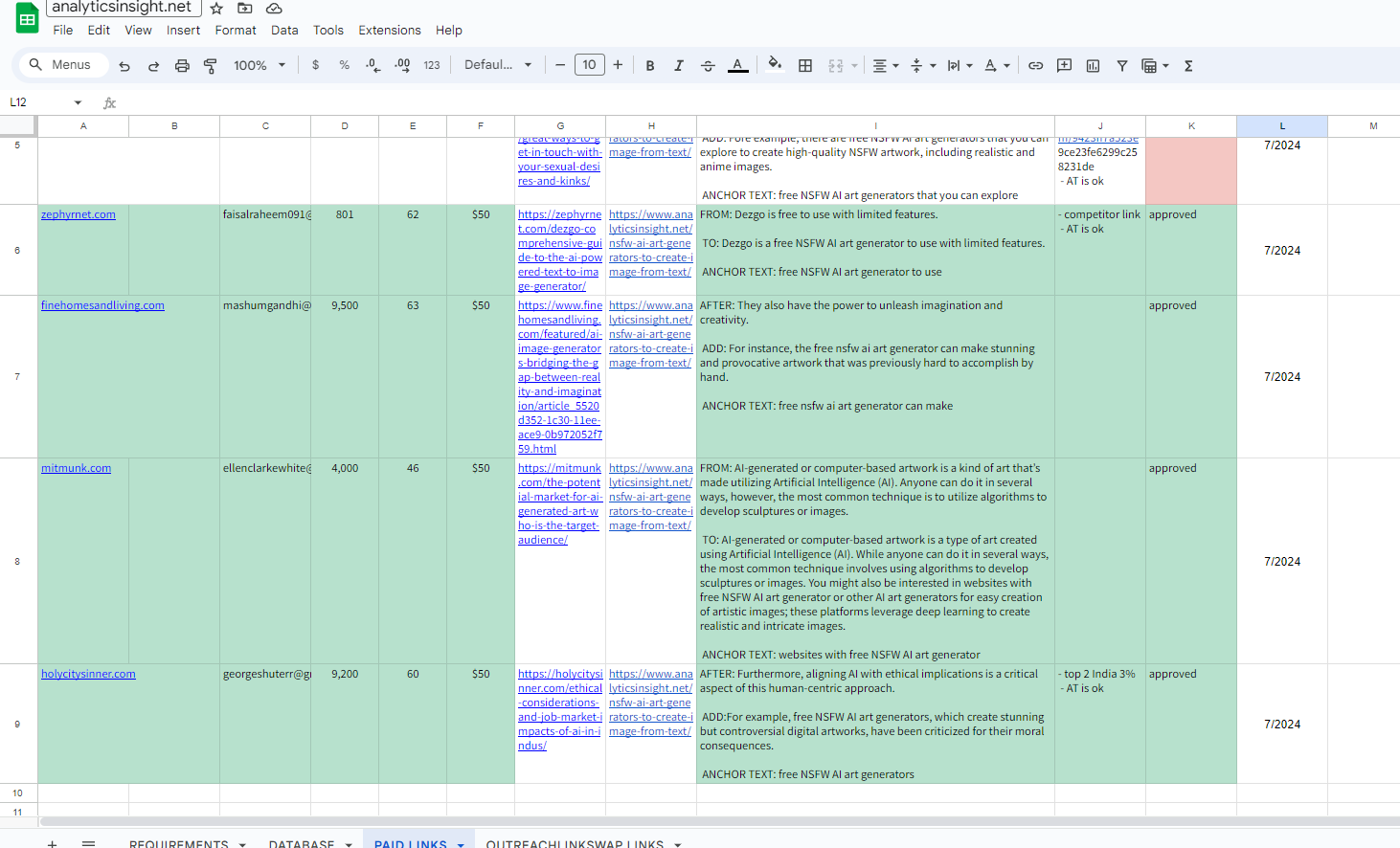This screenshot has height=848, width=1400.
Task: Open the vertical align dropdown
Action: click(923, 65)
